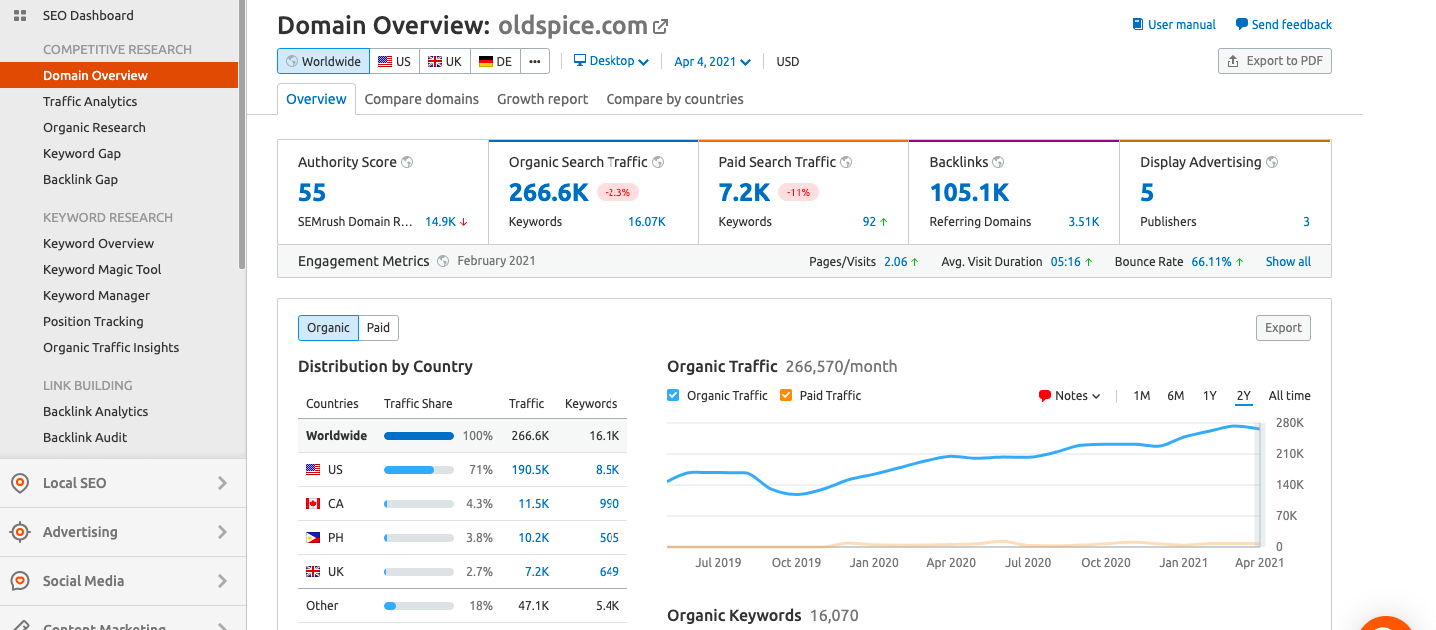1436x630 pixels.
Task: Click the Send feedback chat icon
Action: tap(1241, 24)
